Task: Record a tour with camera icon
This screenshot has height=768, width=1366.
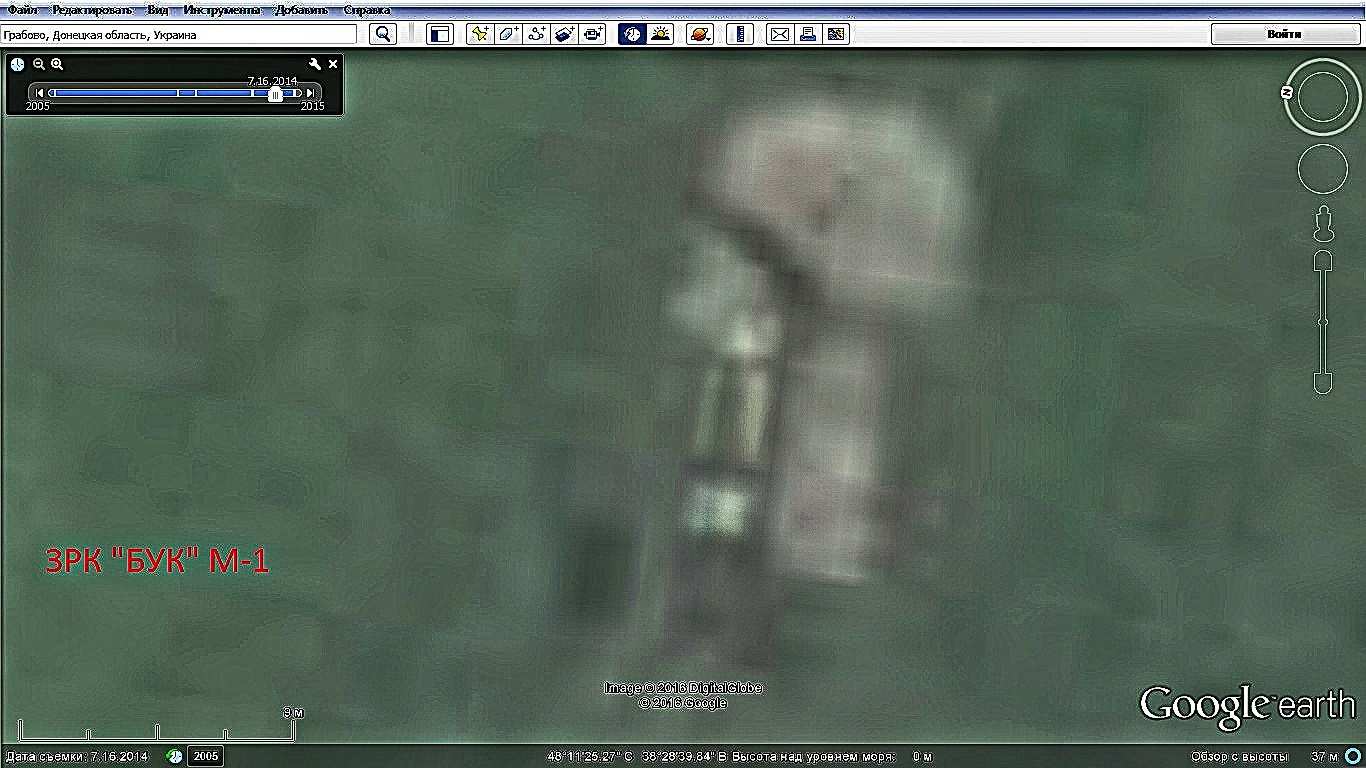Action: (593, 34)
